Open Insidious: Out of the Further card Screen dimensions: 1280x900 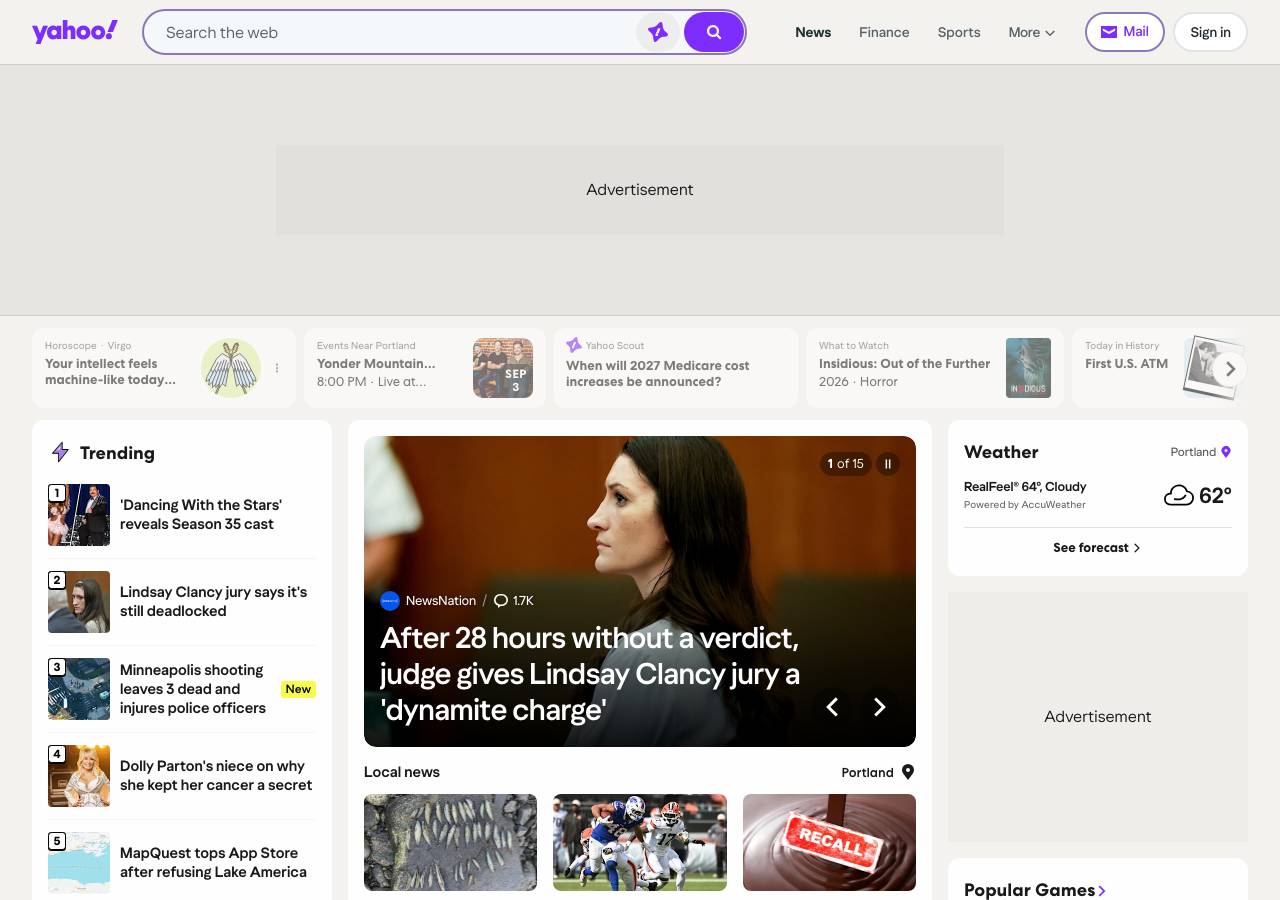[x=935, y=368]
